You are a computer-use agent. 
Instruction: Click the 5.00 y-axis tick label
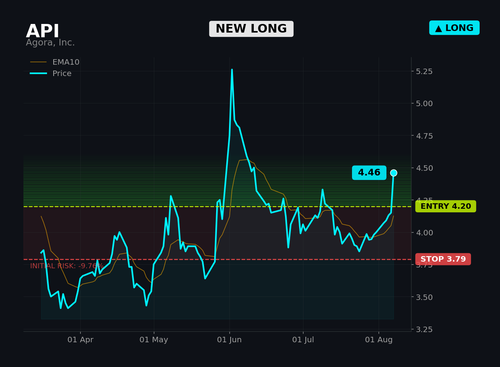click(424, 104)
